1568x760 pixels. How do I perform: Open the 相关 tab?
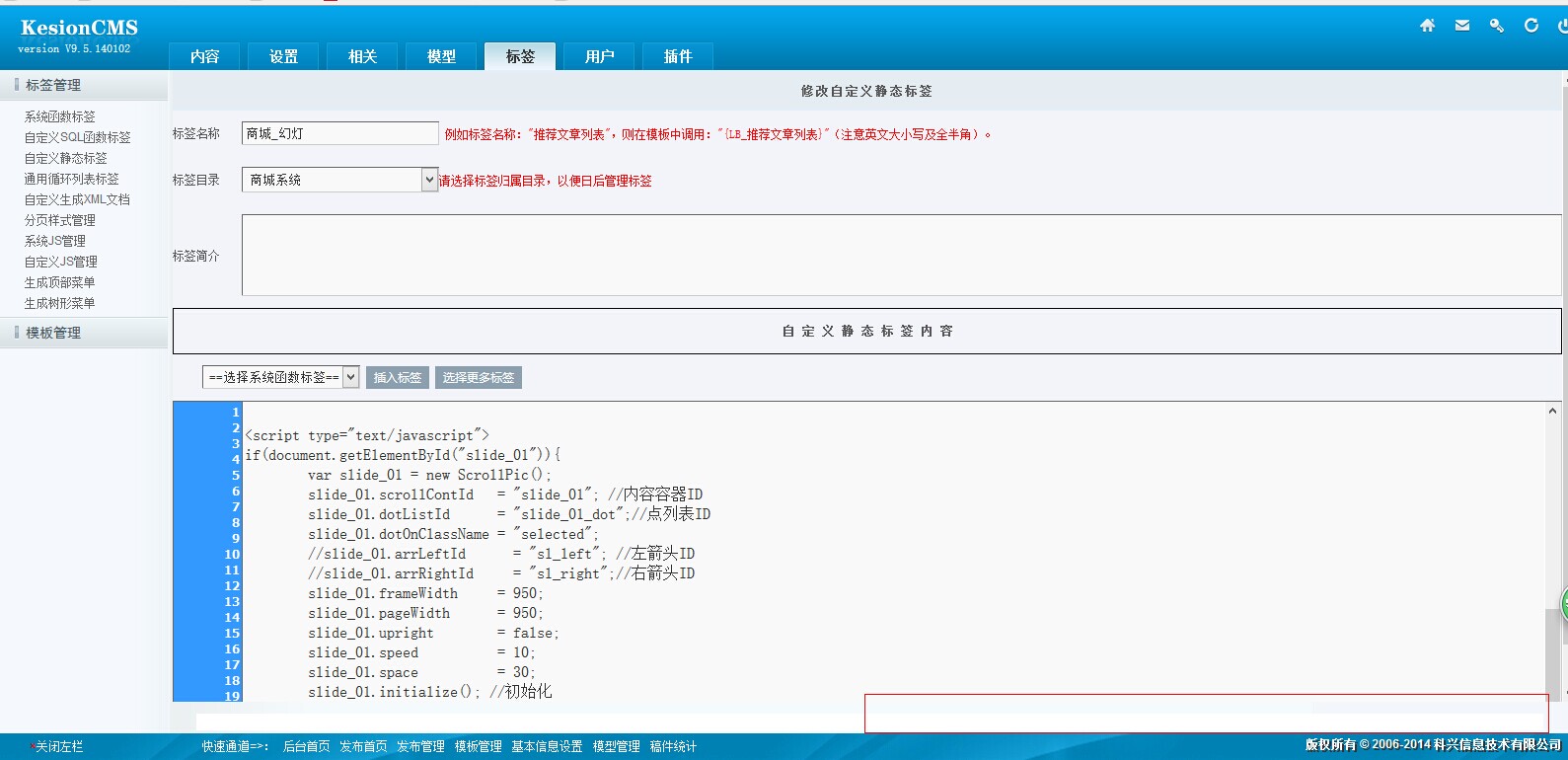coord(362,56)
